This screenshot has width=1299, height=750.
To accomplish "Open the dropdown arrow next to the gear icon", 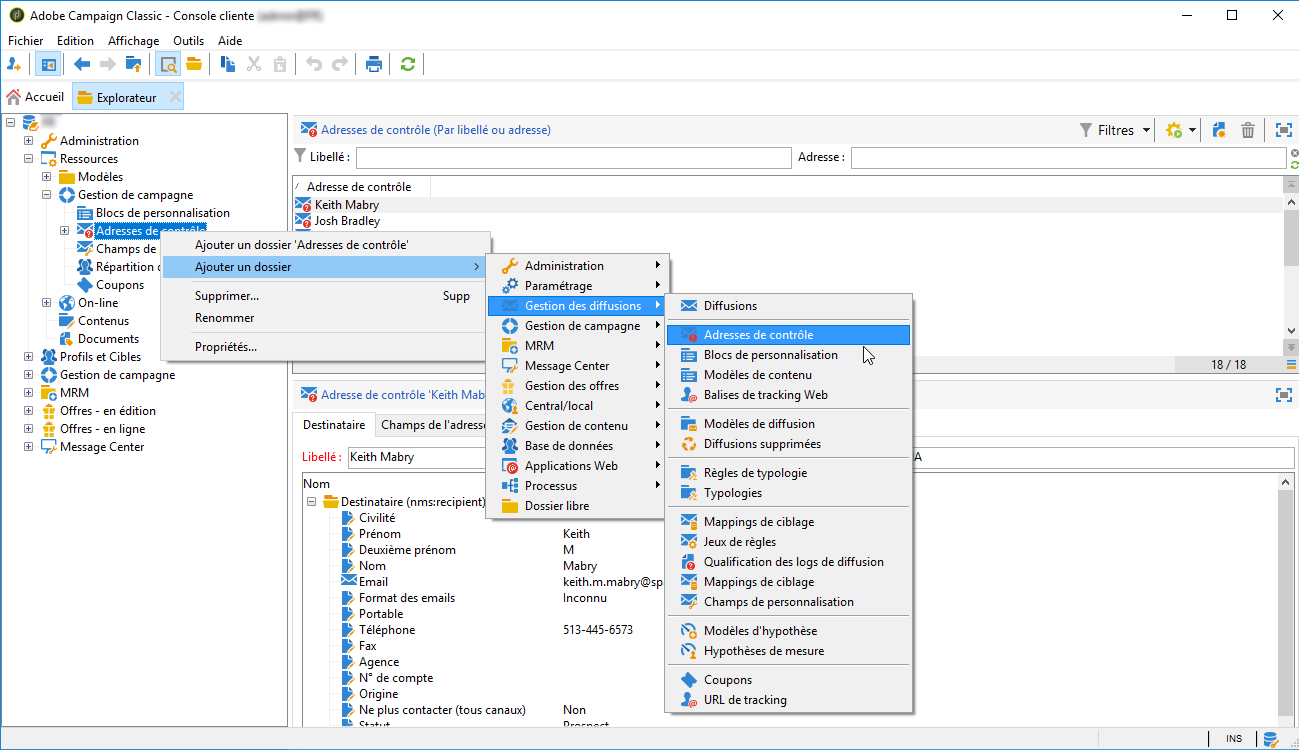I will [1193, 130].
